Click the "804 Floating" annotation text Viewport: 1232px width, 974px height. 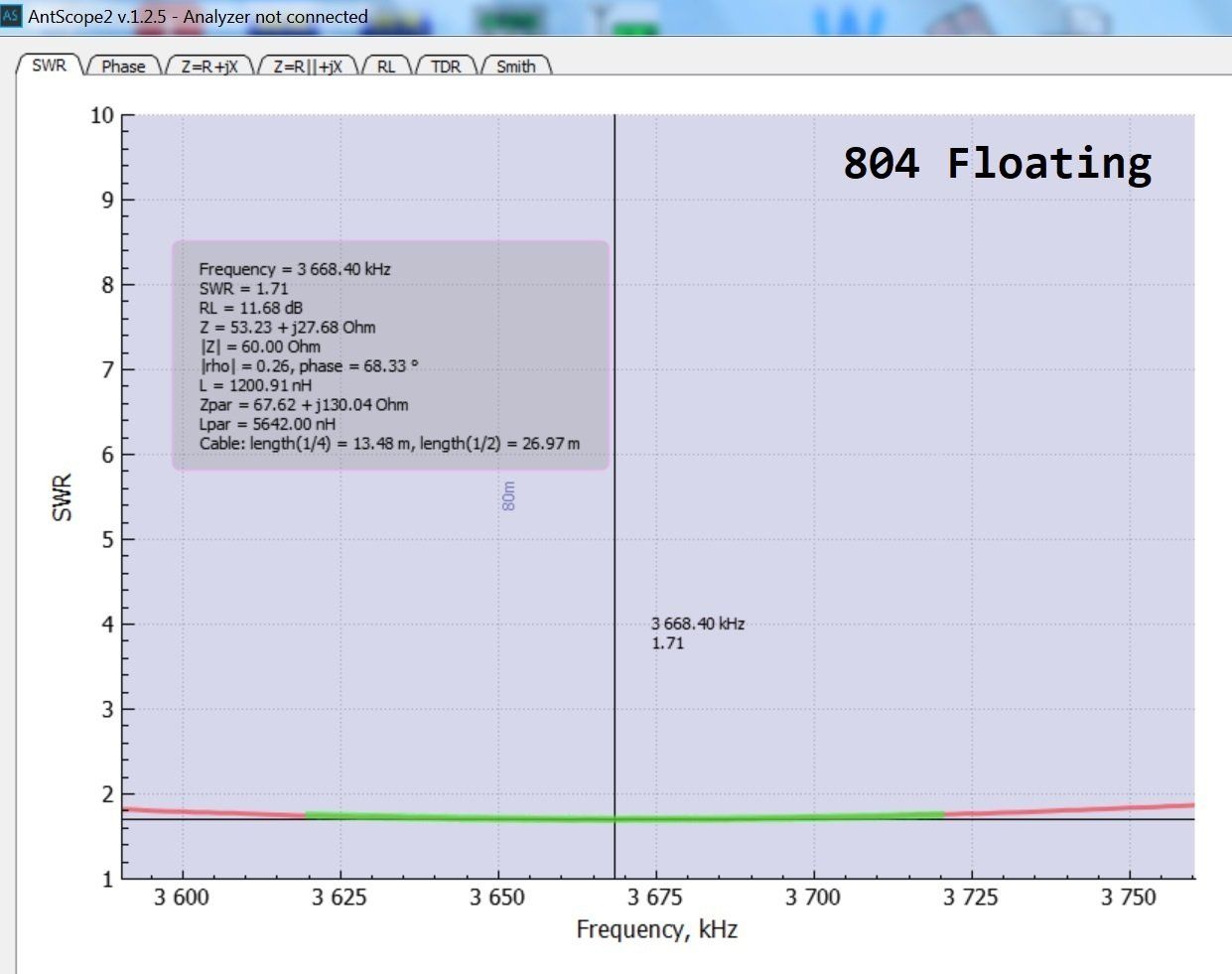[997, 163]
